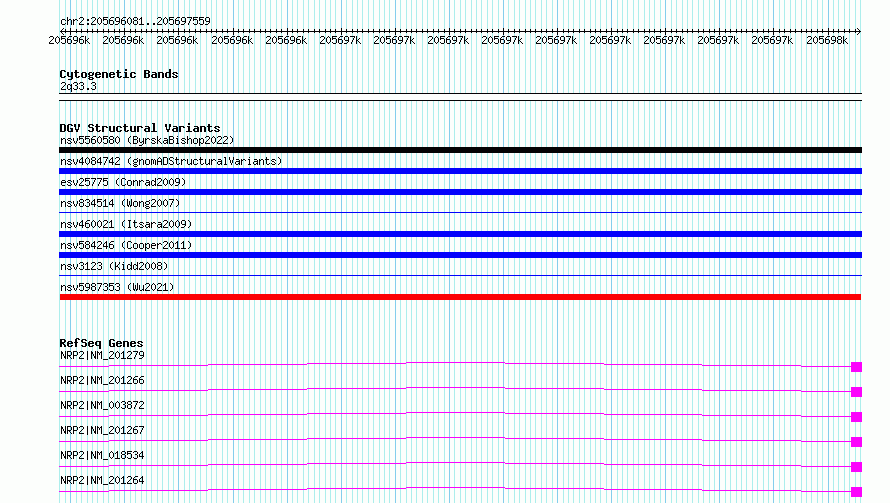Open variant nsv5560580 (ByrskaBishop2022) label
The width and height of the screenshot is (890, 503).
coord(147,140)
